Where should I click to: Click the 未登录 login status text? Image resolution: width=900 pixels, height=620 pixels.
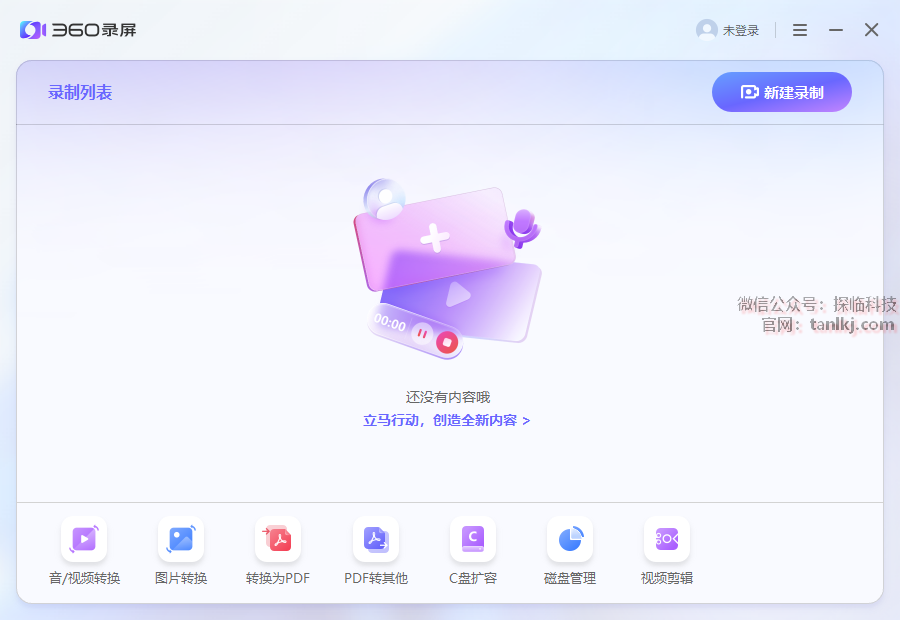pyautogui.click(x=740, y=30)
